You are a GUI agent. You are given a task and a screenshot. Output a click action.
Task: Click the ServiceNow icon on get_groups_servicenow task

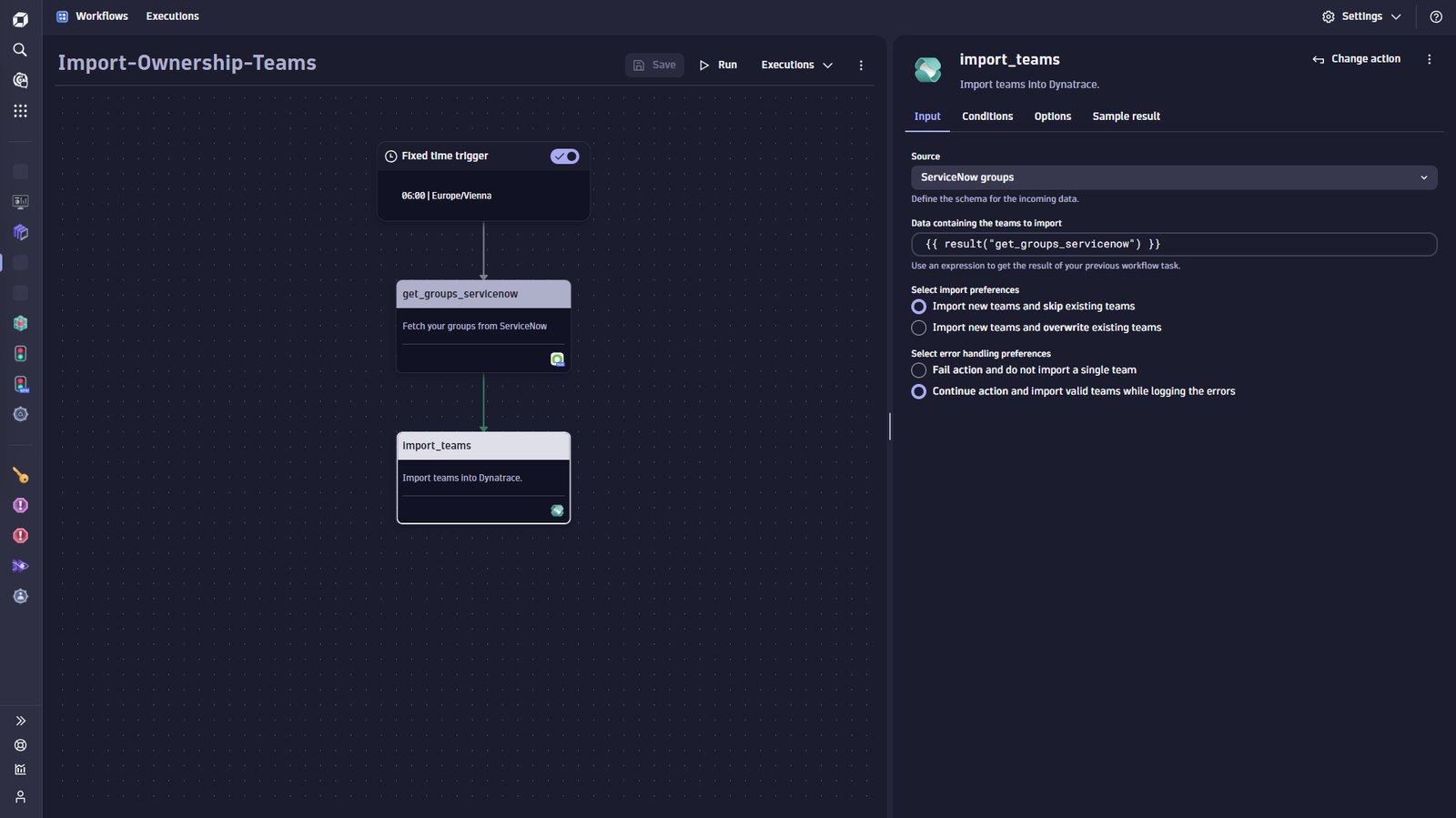557,359
